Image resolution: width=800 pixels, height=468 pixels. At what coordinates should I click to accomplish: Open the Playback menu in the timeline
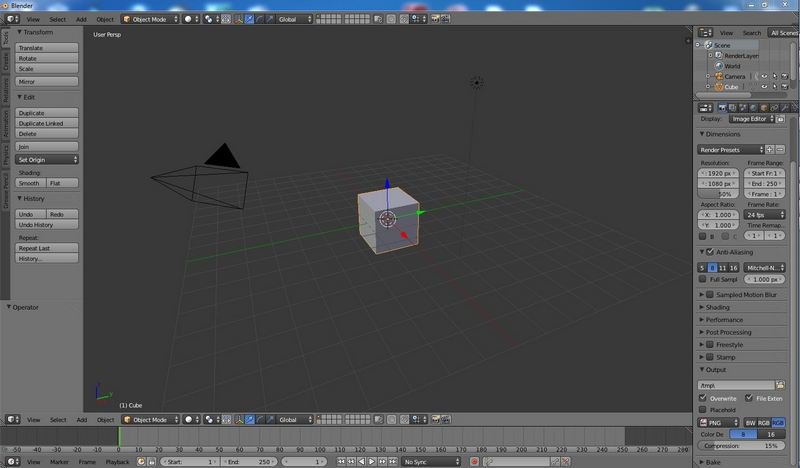click(117, 462)
